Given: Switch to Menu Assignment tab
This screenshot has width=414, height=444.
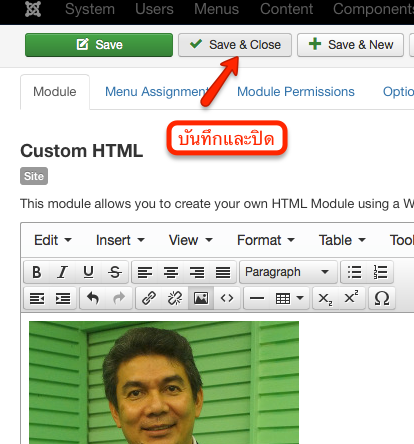Looking at the screenshot, I should click(157, 92).
